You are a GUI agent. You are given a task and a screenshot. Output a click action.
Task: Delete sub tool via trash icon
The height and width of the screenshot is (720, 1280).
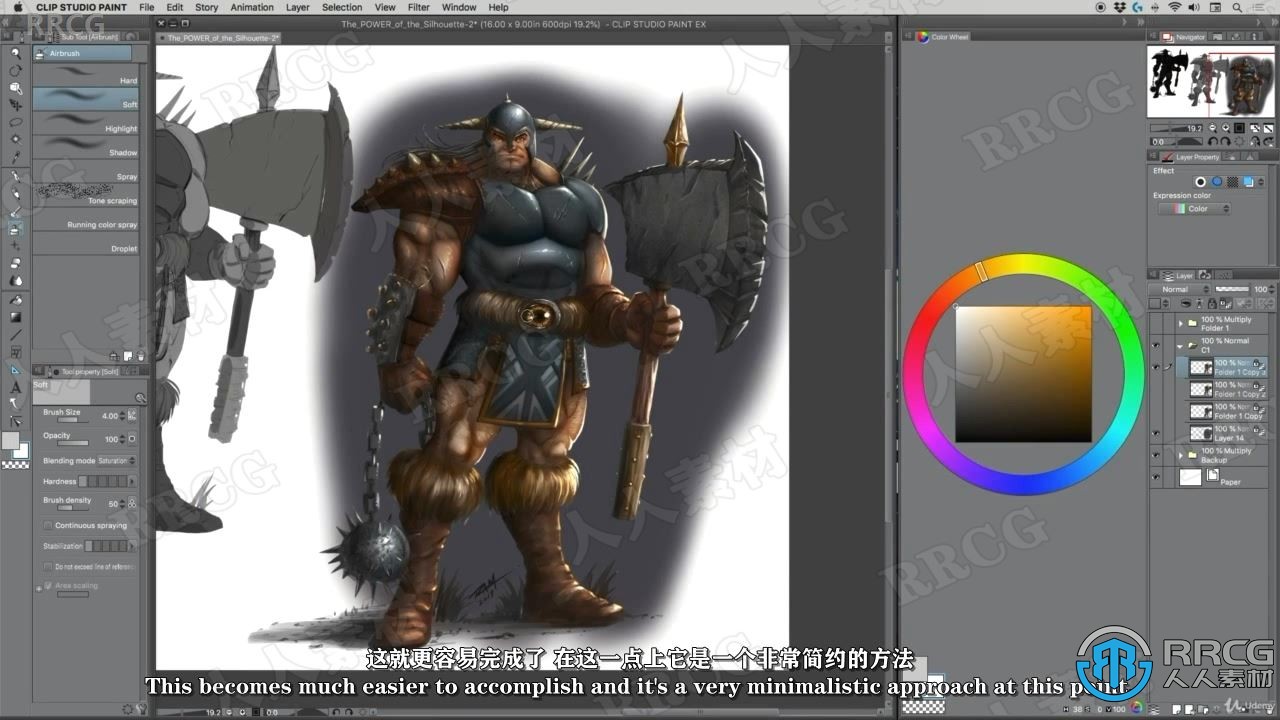click(140, 356)
